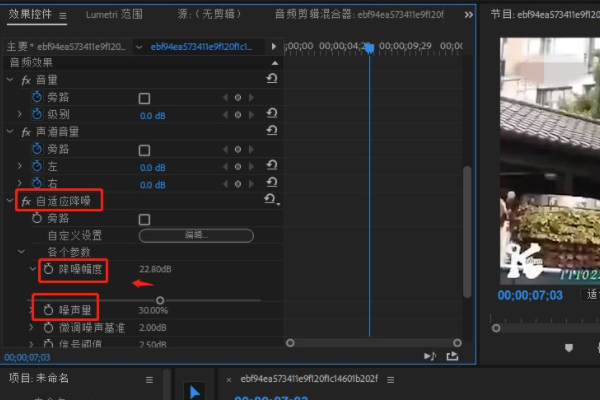Collapse the 音频效果 section arrow

[275, 63]
